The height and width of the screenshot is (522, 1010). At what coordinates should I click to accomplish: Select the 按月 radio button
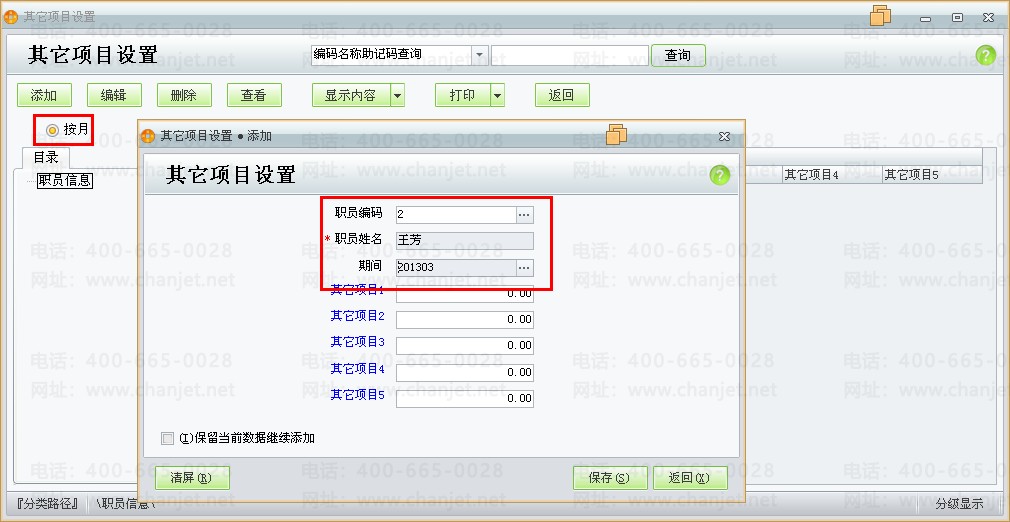tap(52, 129)
